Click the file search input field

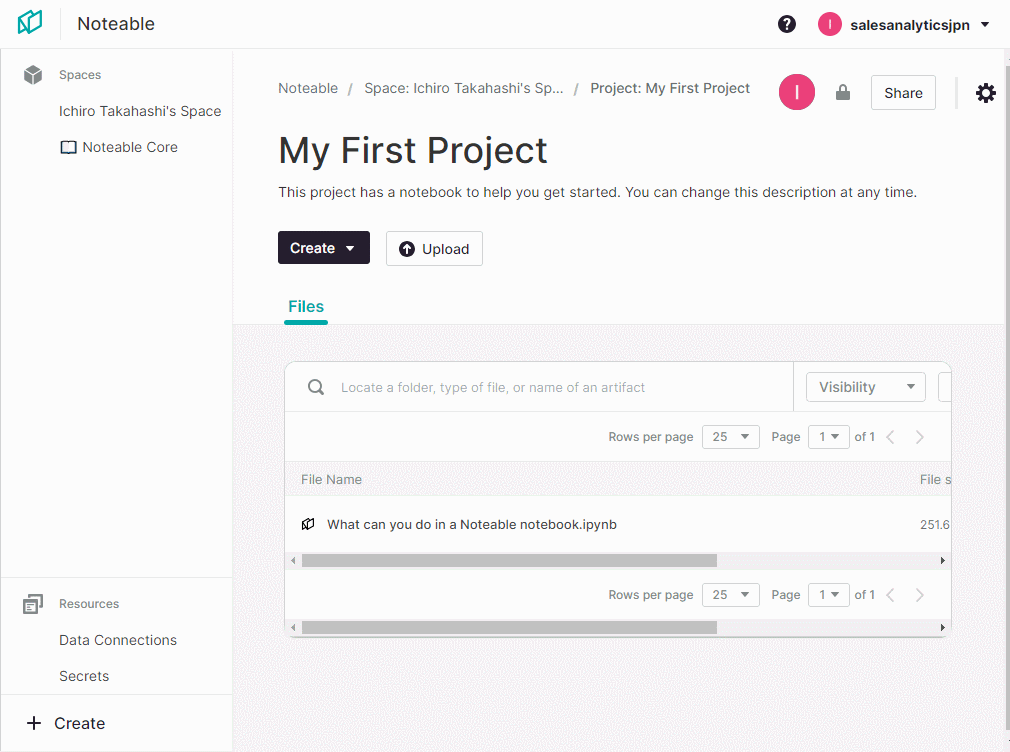point(560,387)
